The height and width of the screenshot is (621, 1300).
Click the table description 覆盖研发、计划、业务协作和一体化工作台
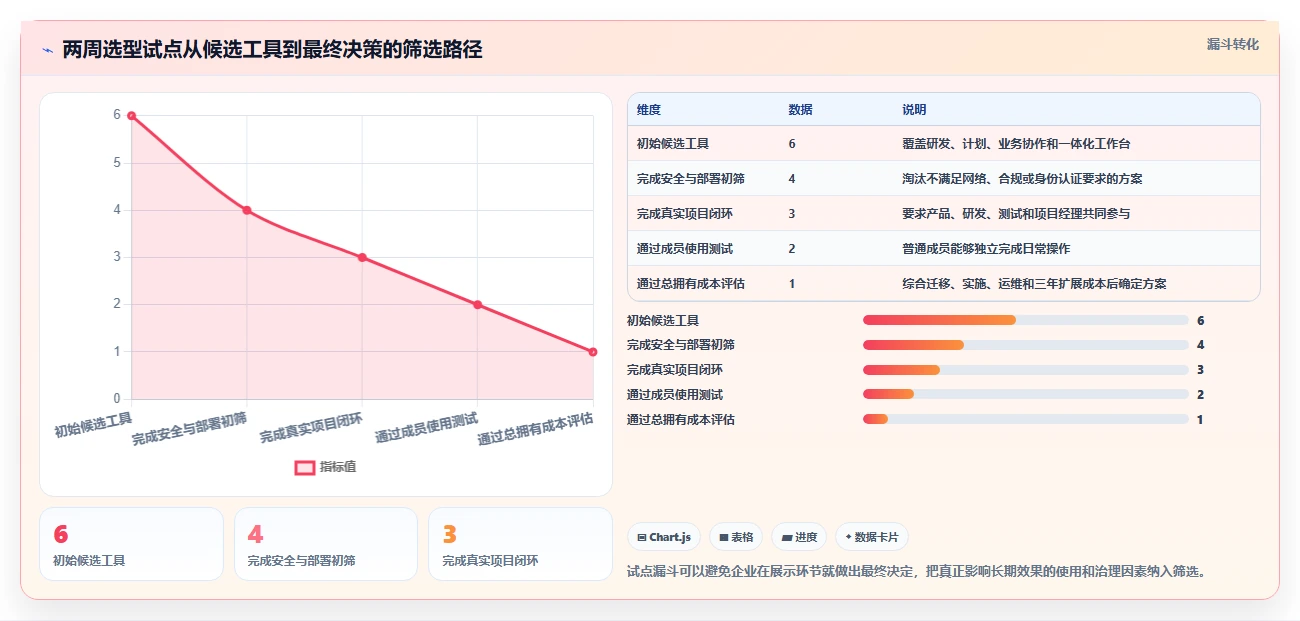tap(1016, 144)
